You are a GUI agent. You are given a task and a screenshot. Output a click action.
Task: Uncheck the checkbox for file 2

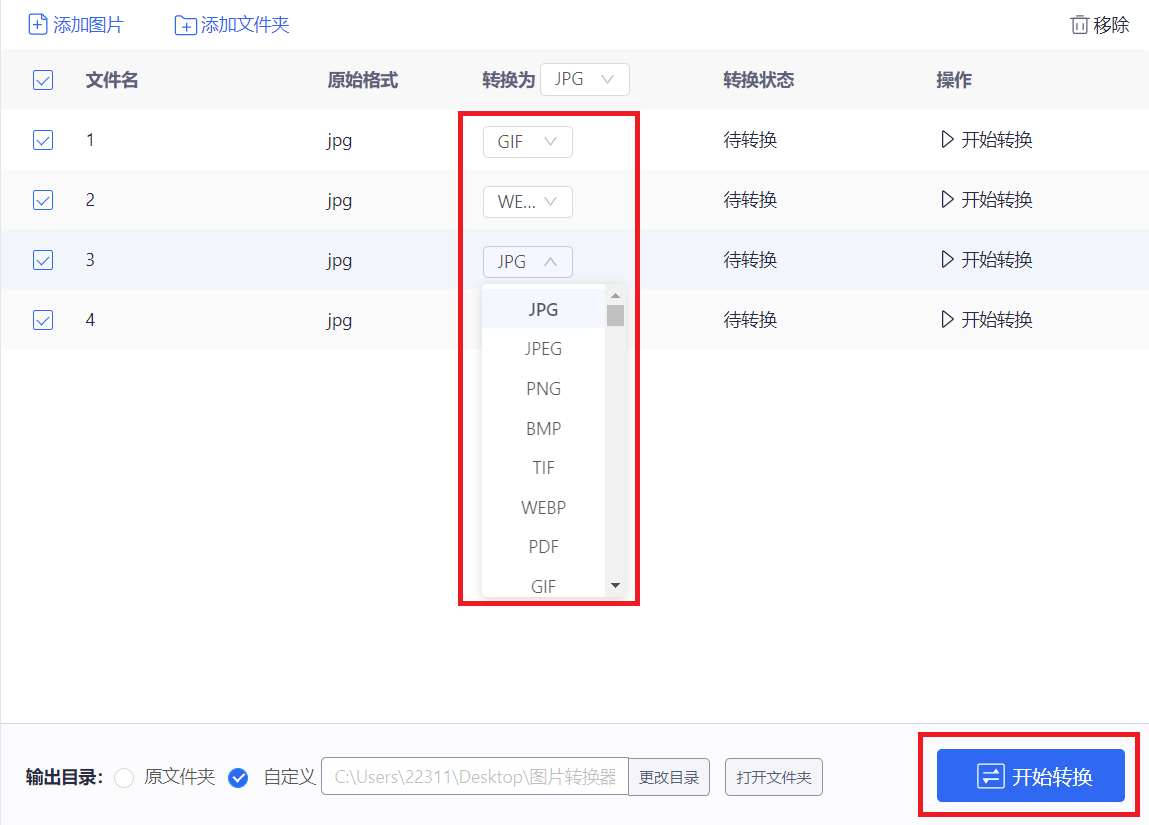click(43, 200)
